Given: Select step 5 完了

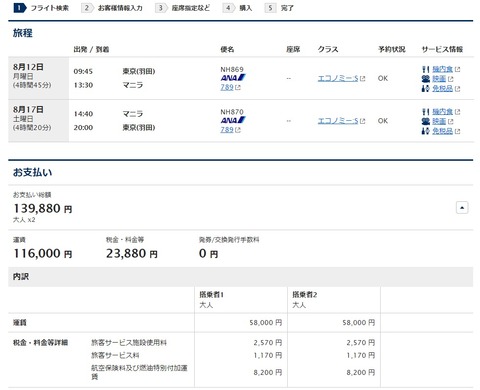Looking at the screenshot, I should coord(279,8).
